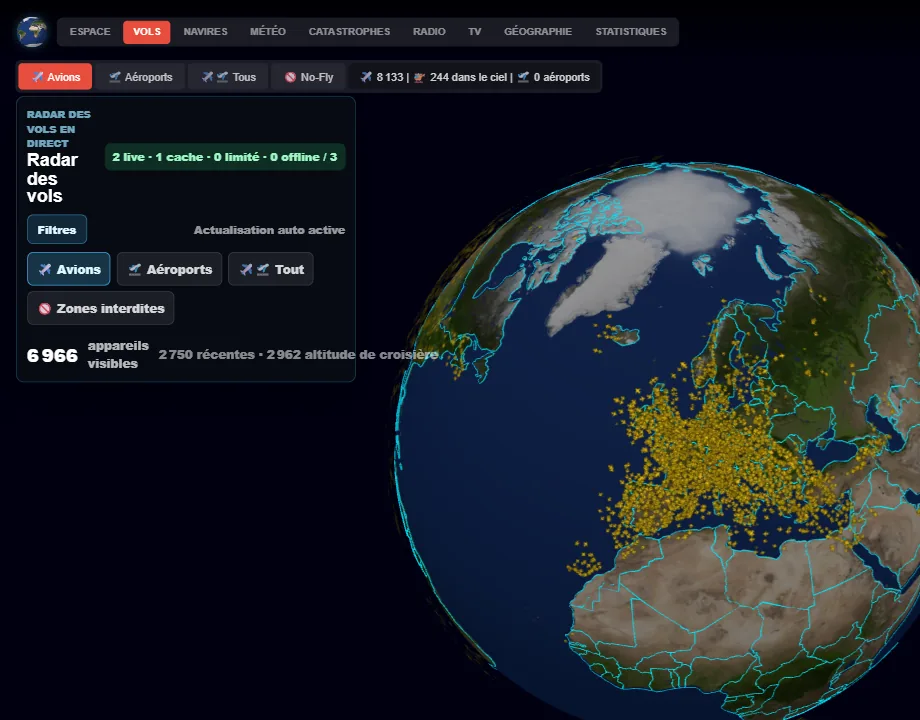Toggle the Zones interdites button
Image resolution: width=920 pixels, height=720 pixels.
pyautogui.click(x=100, y=308)
